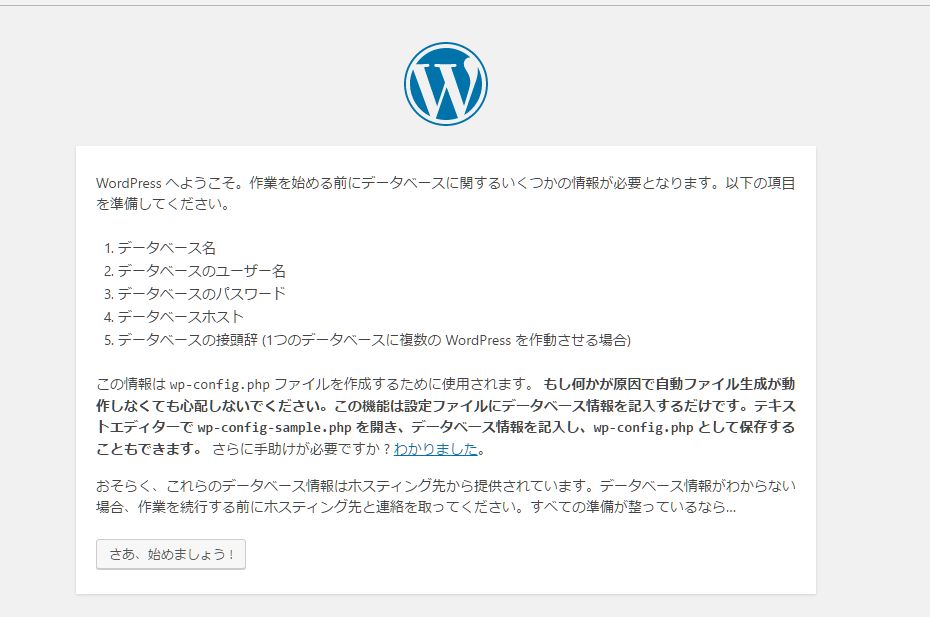Click the おそらく、これらのデータベース情報 paragraph
The image size is (930, 617).
pyautogui.click(x=445, y=496)
